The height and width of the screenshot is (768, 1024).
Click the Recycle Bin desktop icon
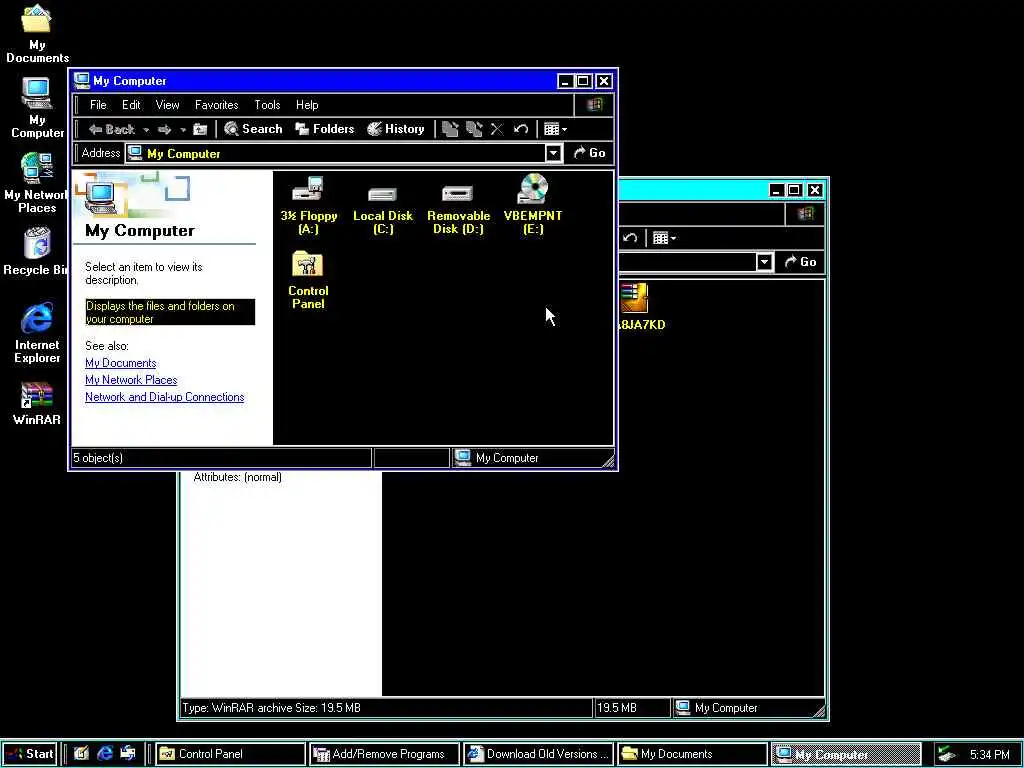36,251
